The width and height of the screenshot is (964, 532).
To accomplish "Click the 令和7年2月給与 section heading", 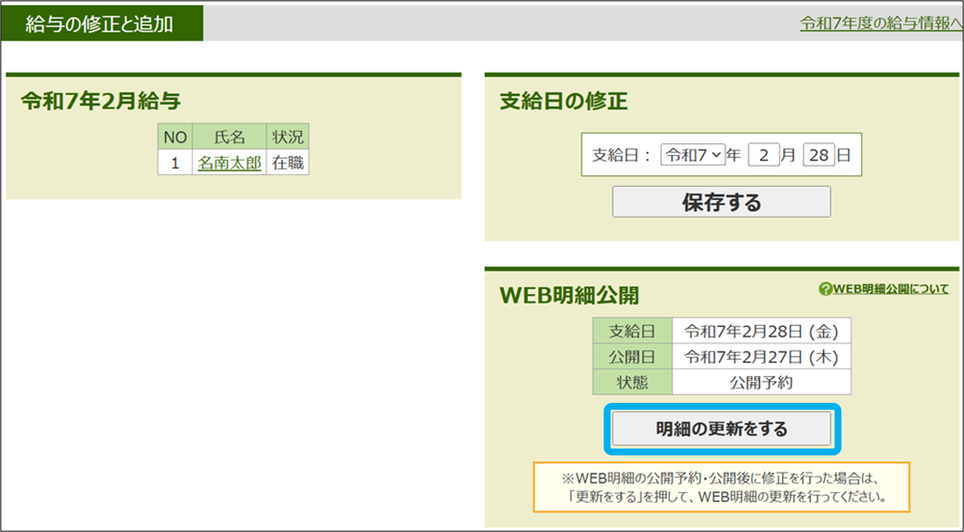I will tap(100, 100).
